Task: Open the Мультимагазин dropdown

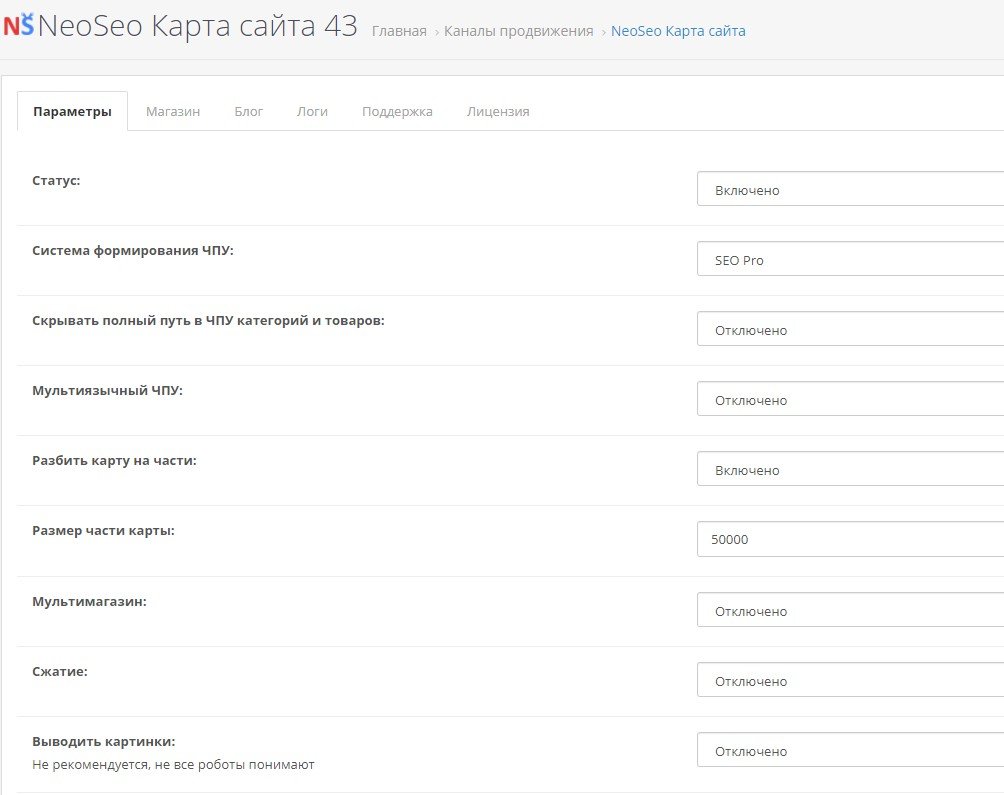Action: point(850,609)
